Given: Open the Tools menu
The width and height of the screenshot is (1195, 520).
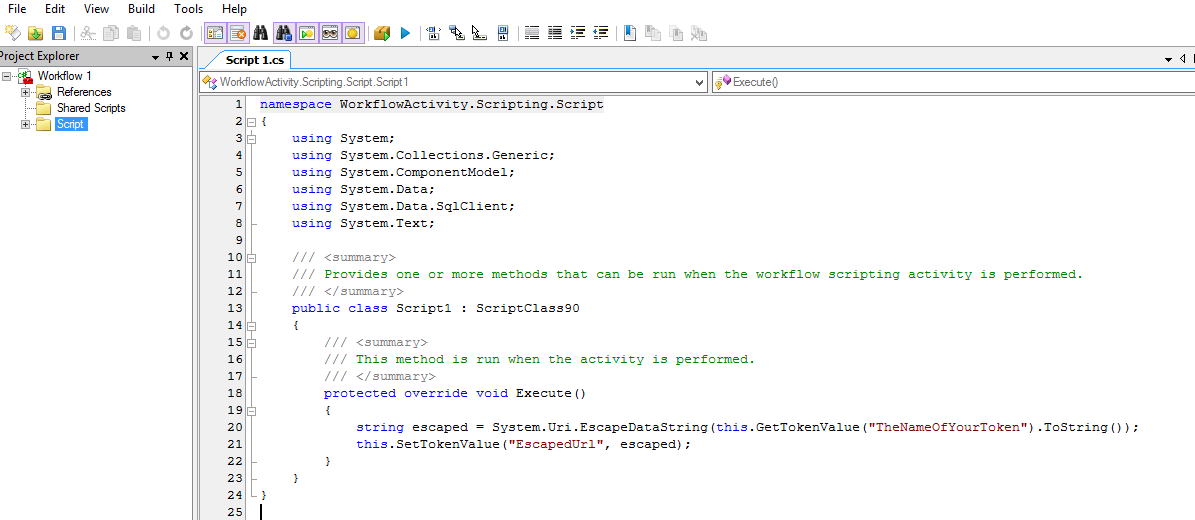Looking at the screenshot, I should coord(188,9).
